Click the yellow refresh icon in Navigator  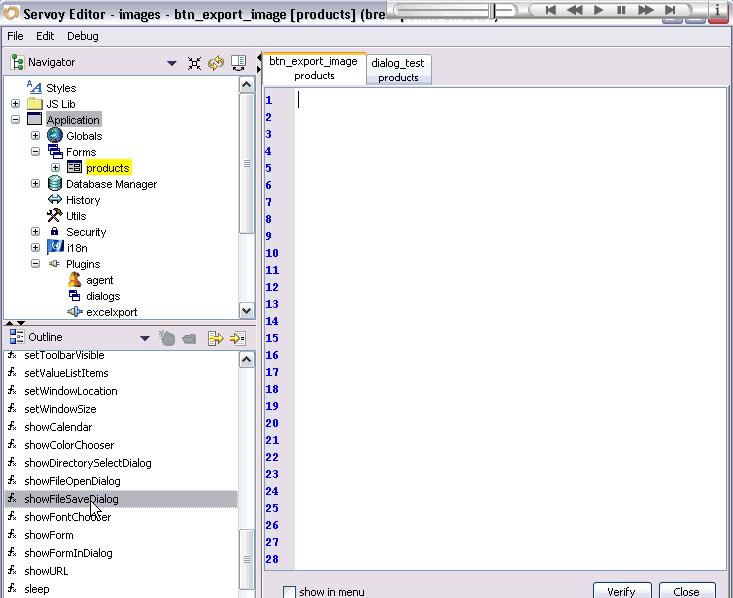pyautogui.click(x=215, y=63)
